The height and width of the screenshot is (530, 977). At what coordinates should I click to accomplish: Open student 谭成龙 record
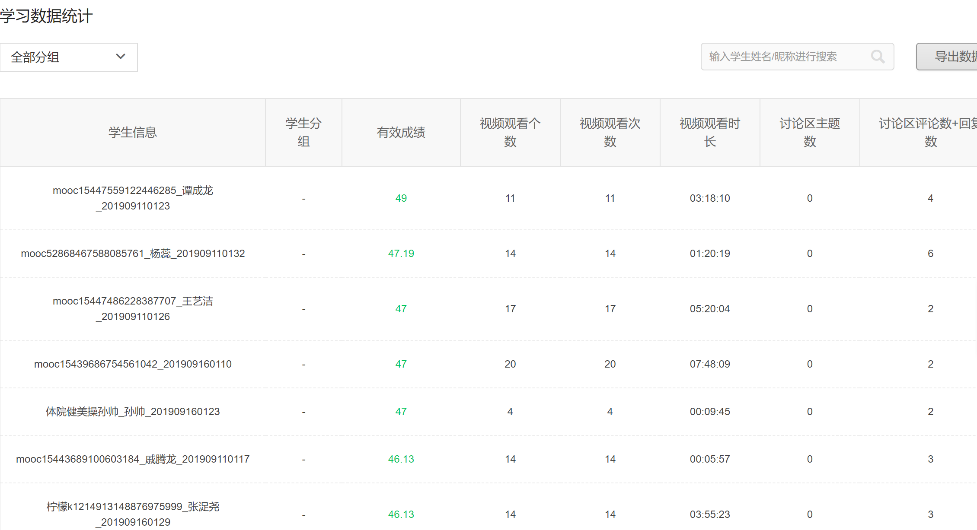[133, 198]
